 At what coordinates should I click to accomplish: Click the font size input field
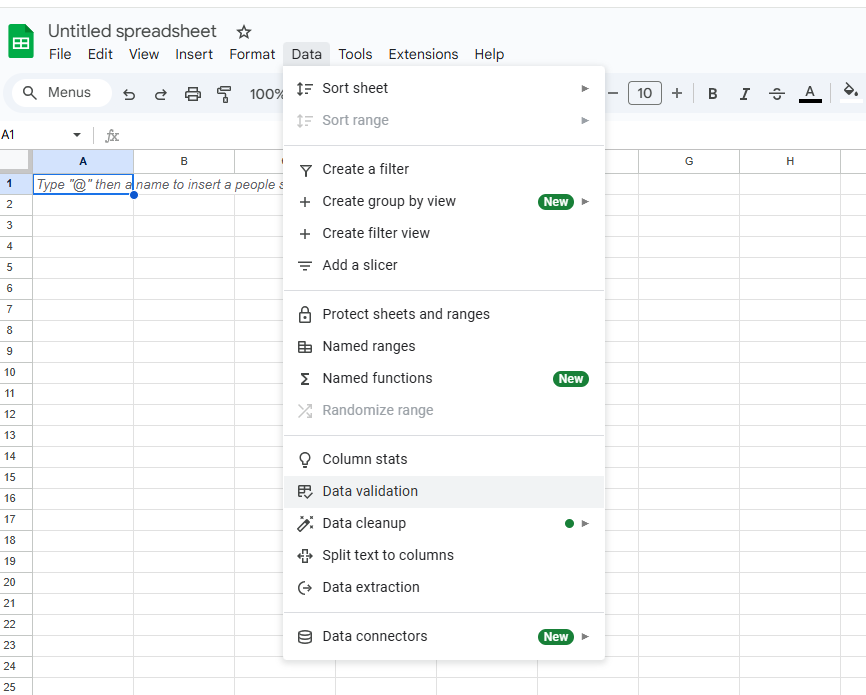tap(645, 93)
